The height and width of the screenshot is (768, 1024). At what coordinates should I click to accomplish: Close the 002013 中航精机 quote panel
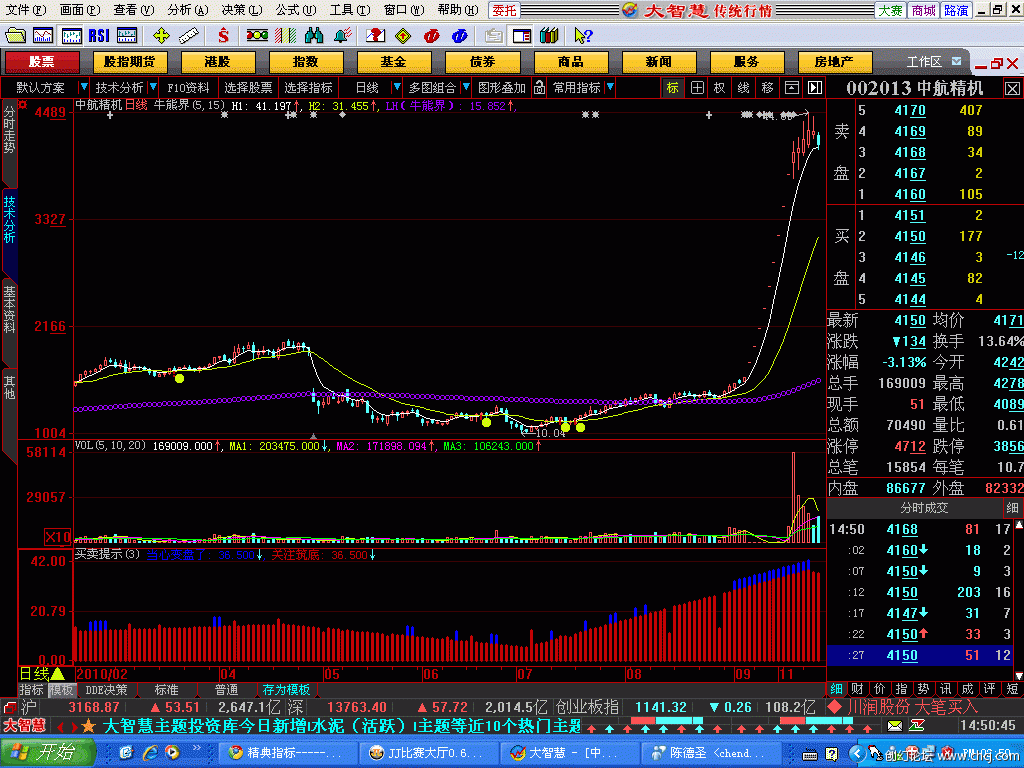[1012, 88]
